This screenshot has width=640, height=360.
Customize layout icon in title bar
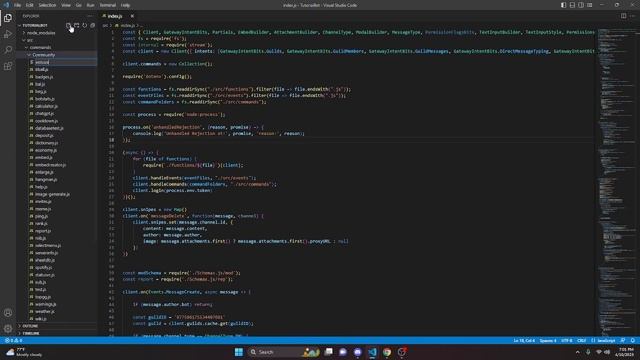[x=590, y=5]
